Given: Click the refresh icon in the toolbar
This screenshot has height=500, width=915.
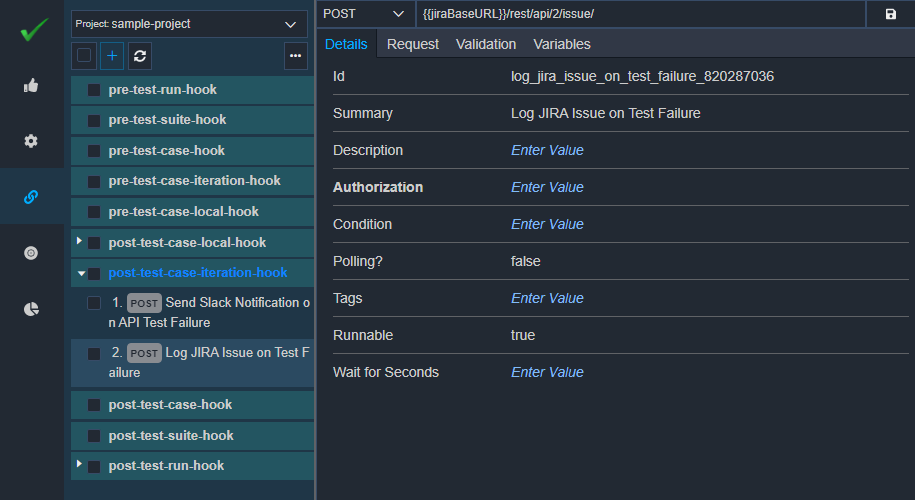Looking at the screenshot, I should pyautogui.click(x=140, y=56).
